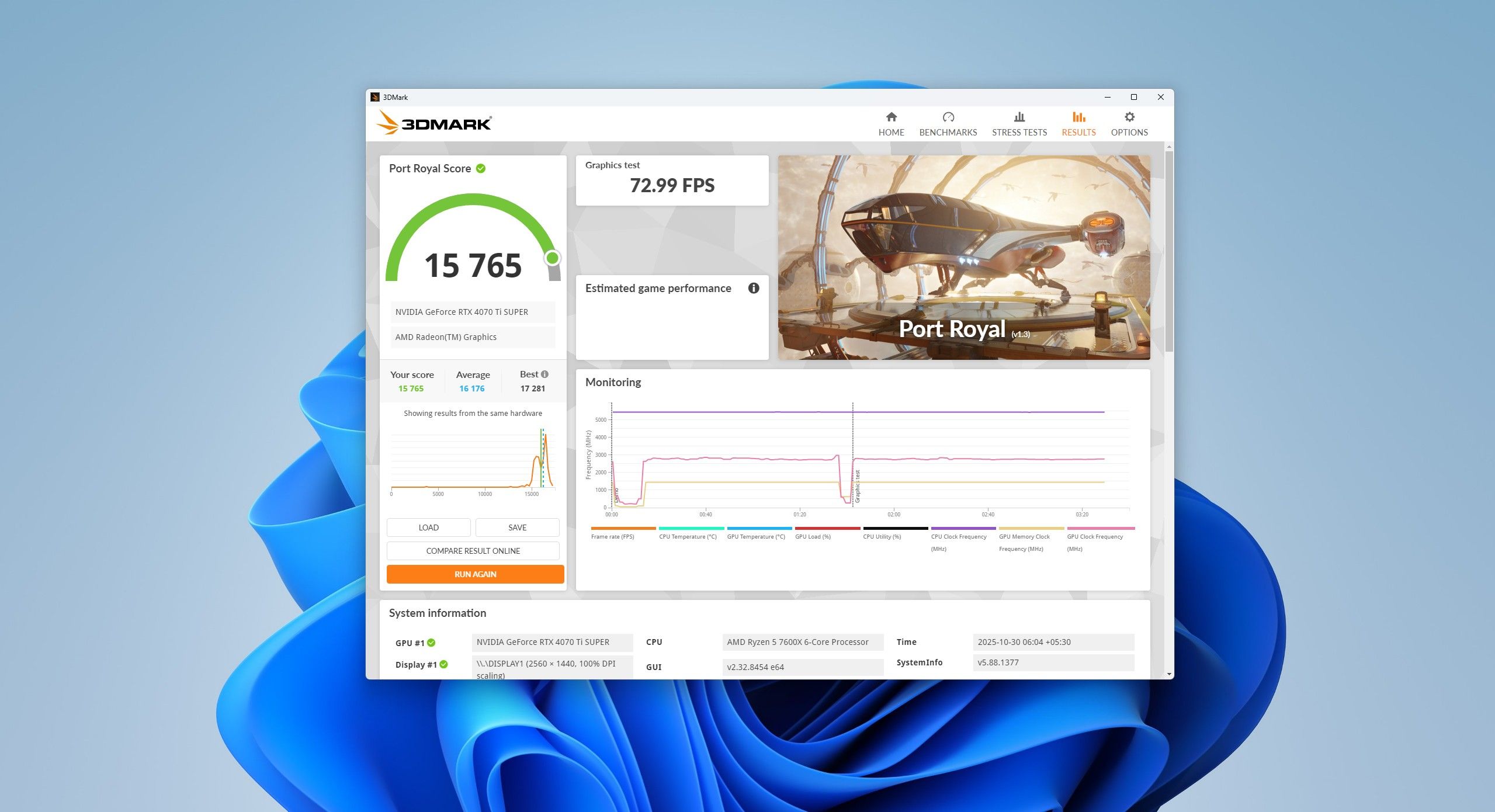Click the 3DMark title bar app icon
This screenshot has width=1495, height=812.
coord(375,97)
